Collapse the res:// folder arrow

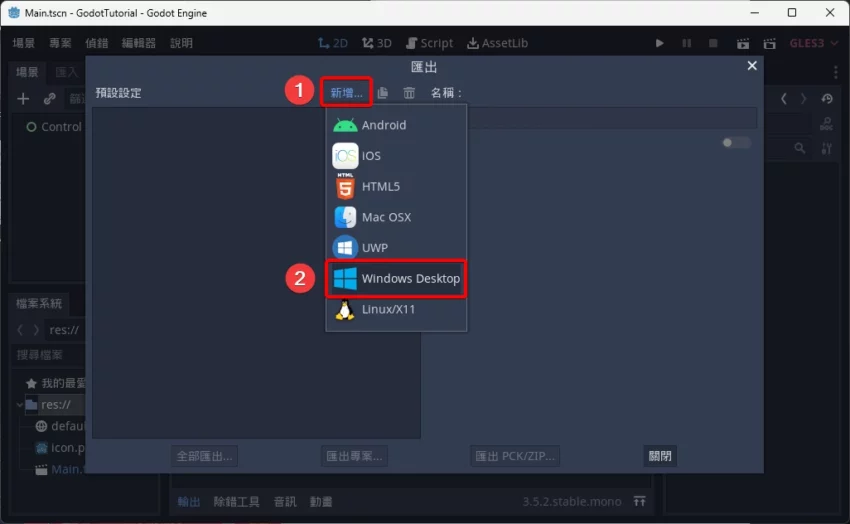(x=20, y=405)
